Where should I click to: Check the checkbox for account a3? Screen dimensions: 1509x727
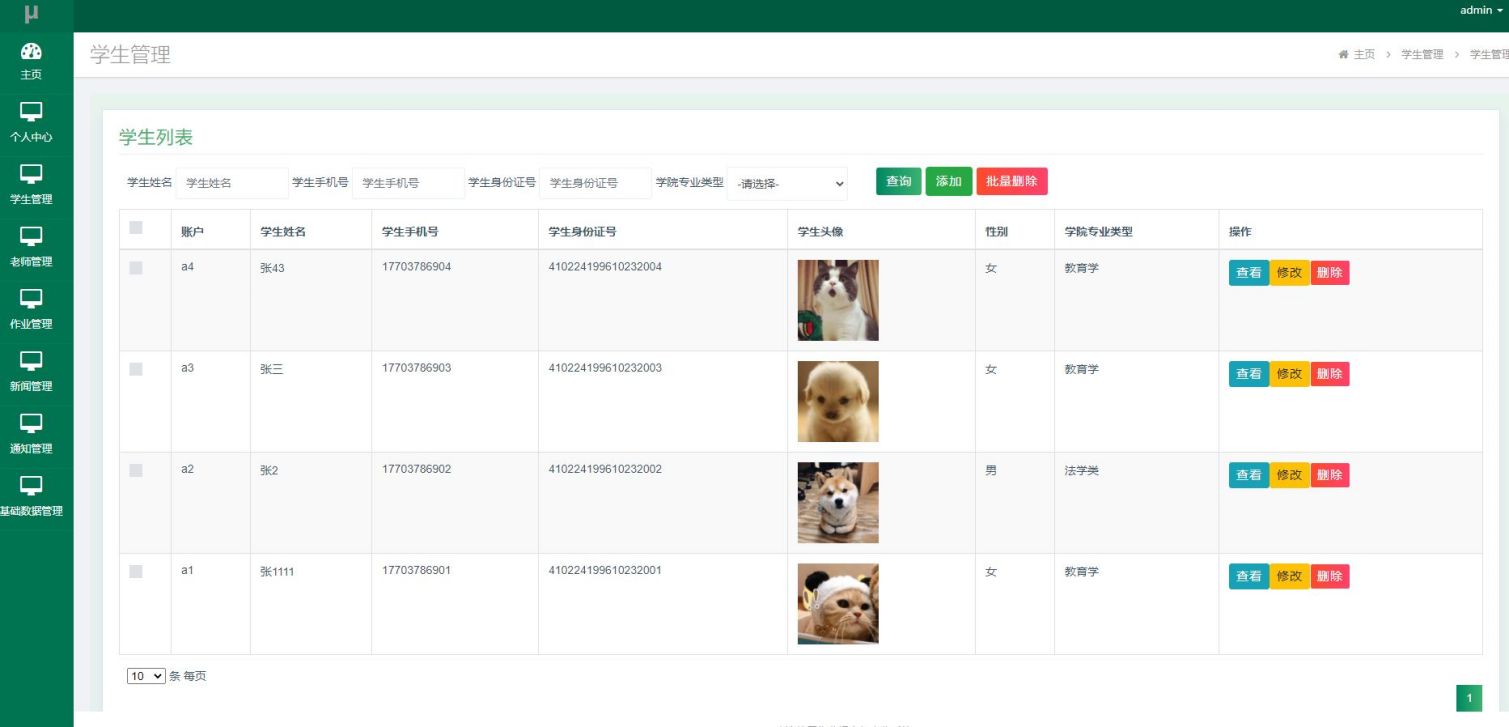[x=136, y=369]
